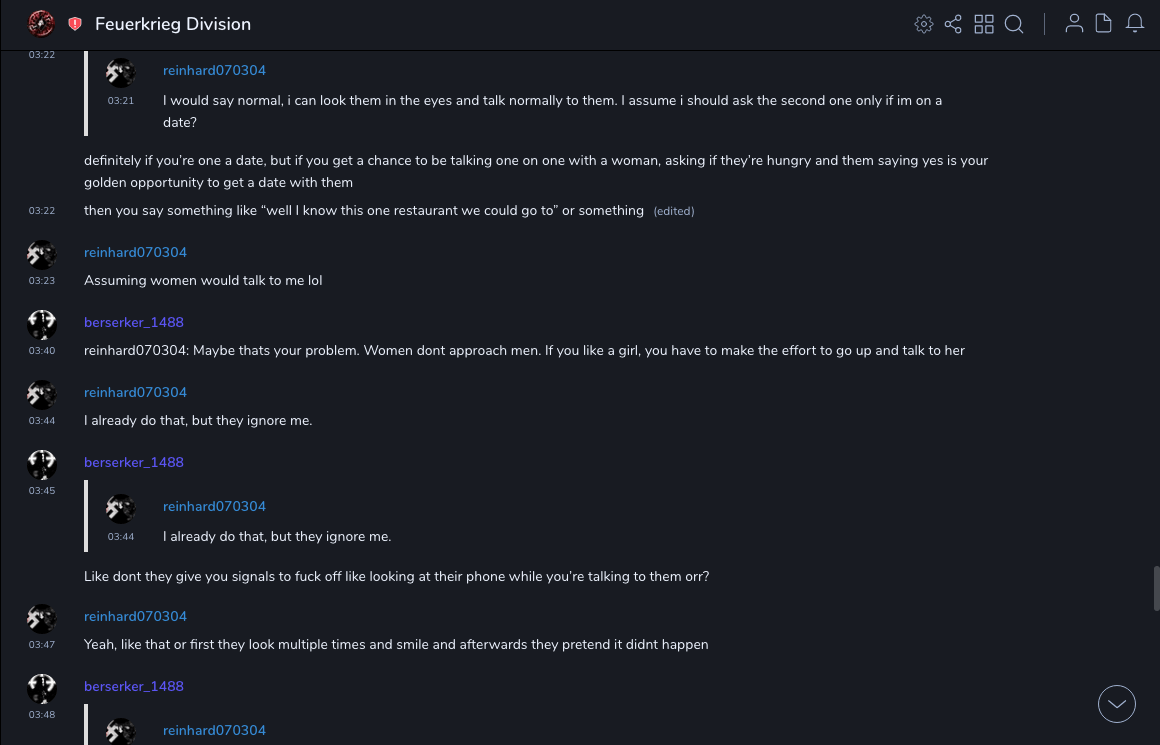
Task: Click the share icon in the header
Action: [953, 24]
